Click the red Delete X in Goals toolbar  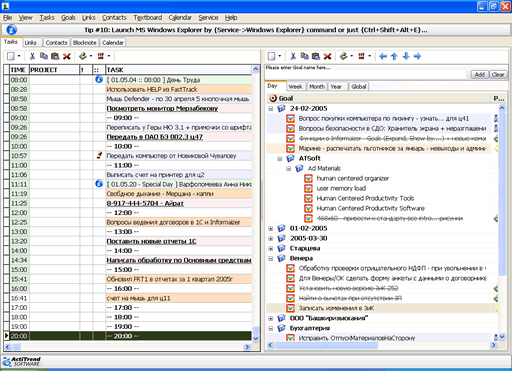tap(327, 56)
